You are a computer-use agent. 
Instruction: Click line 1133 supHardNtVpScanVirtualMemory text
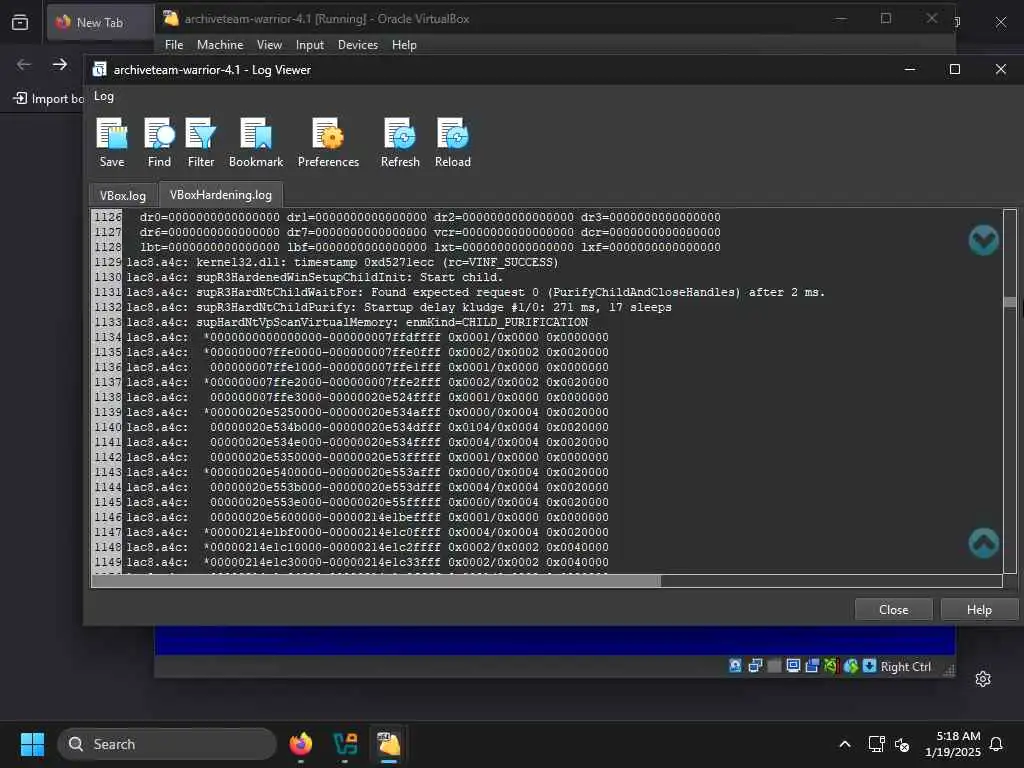(x=357, y=322)
